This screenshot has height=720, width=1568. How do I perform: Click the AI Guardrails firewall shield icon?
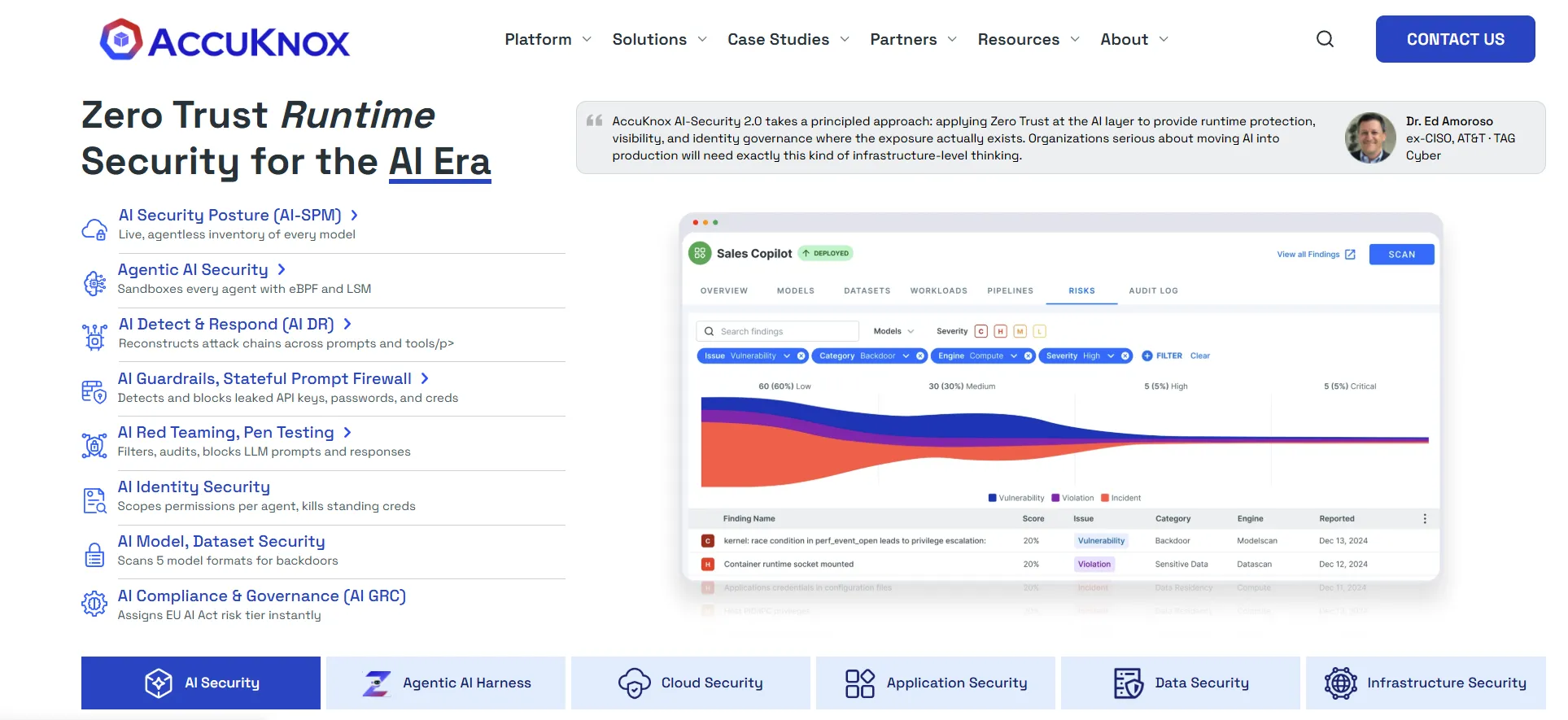[x=94, y=392]
